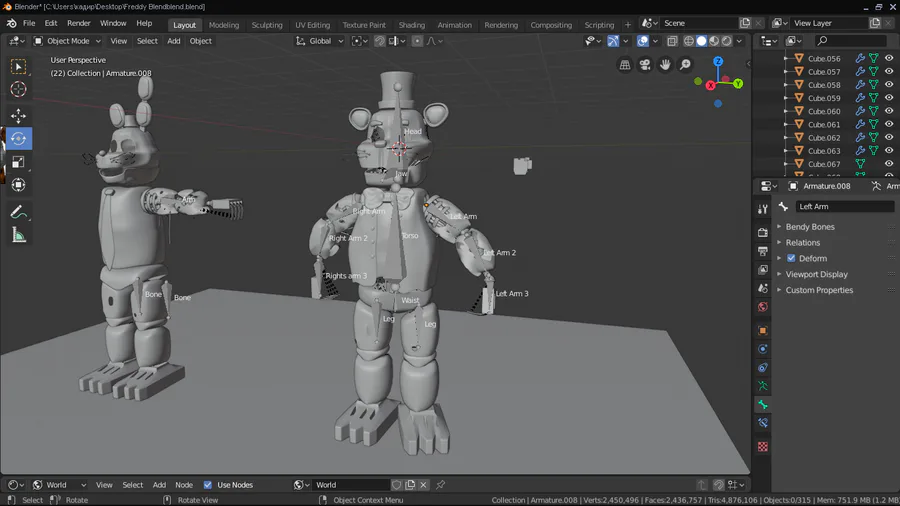Open the Object Mode dropdown
The width and height of the screenshot is (900, 506).
[67, 41]
